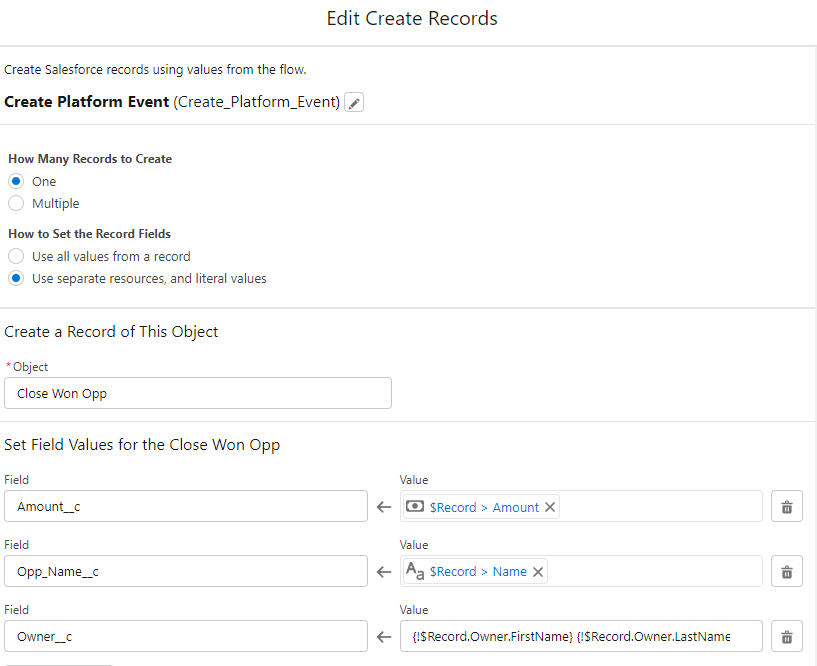
Task: Click the text type icon in Name value
Action: click(x=415, y=571)
